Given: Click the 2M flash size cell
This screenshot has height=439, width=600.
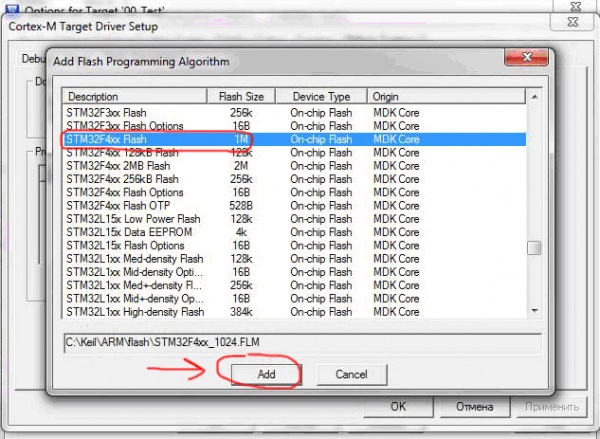Looking at the screenshot, I should [241, 166].
